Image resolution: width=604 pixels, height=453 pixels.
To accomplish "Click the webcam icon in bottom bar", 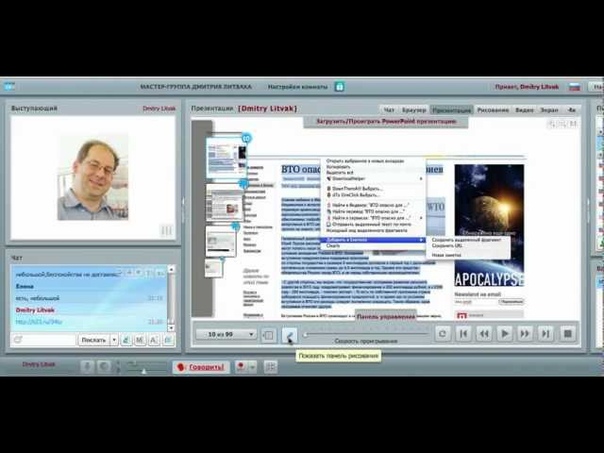I will pyautogui.click(x=104, y=367).
